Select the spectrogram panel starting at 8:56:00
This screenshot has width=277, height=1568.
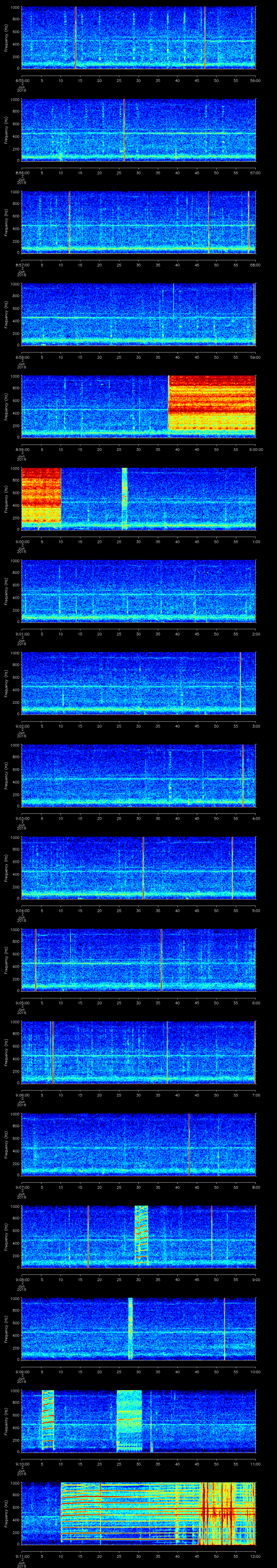tap(138, 130)
